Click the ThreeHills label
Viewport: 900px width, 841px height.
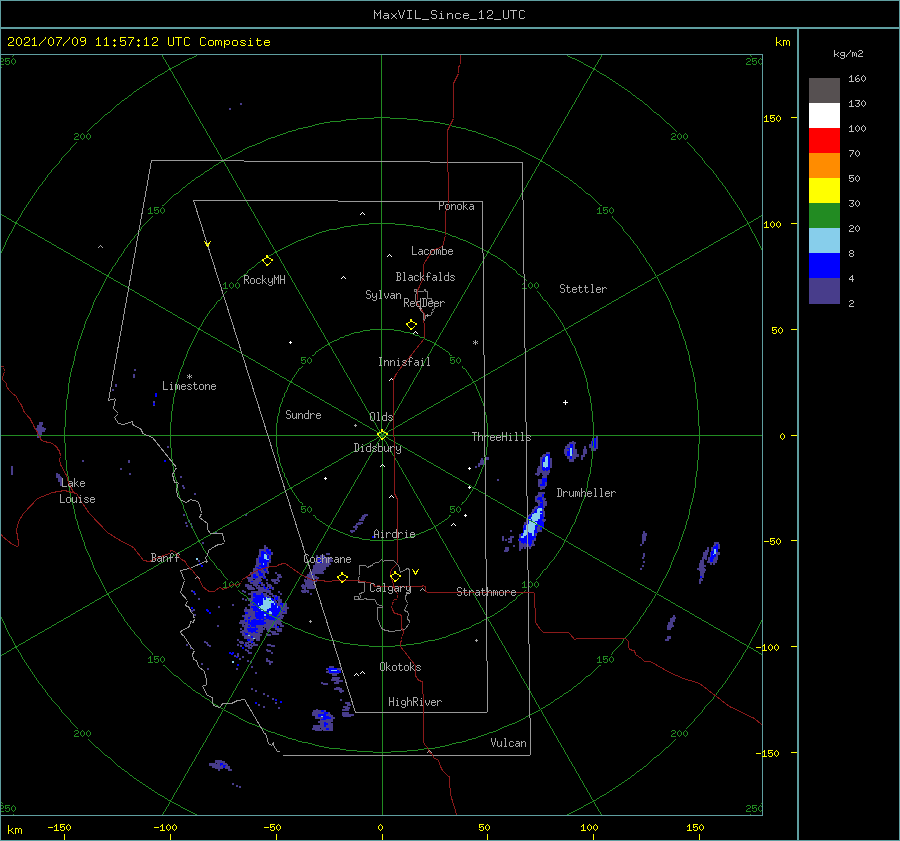pos(501,437)
